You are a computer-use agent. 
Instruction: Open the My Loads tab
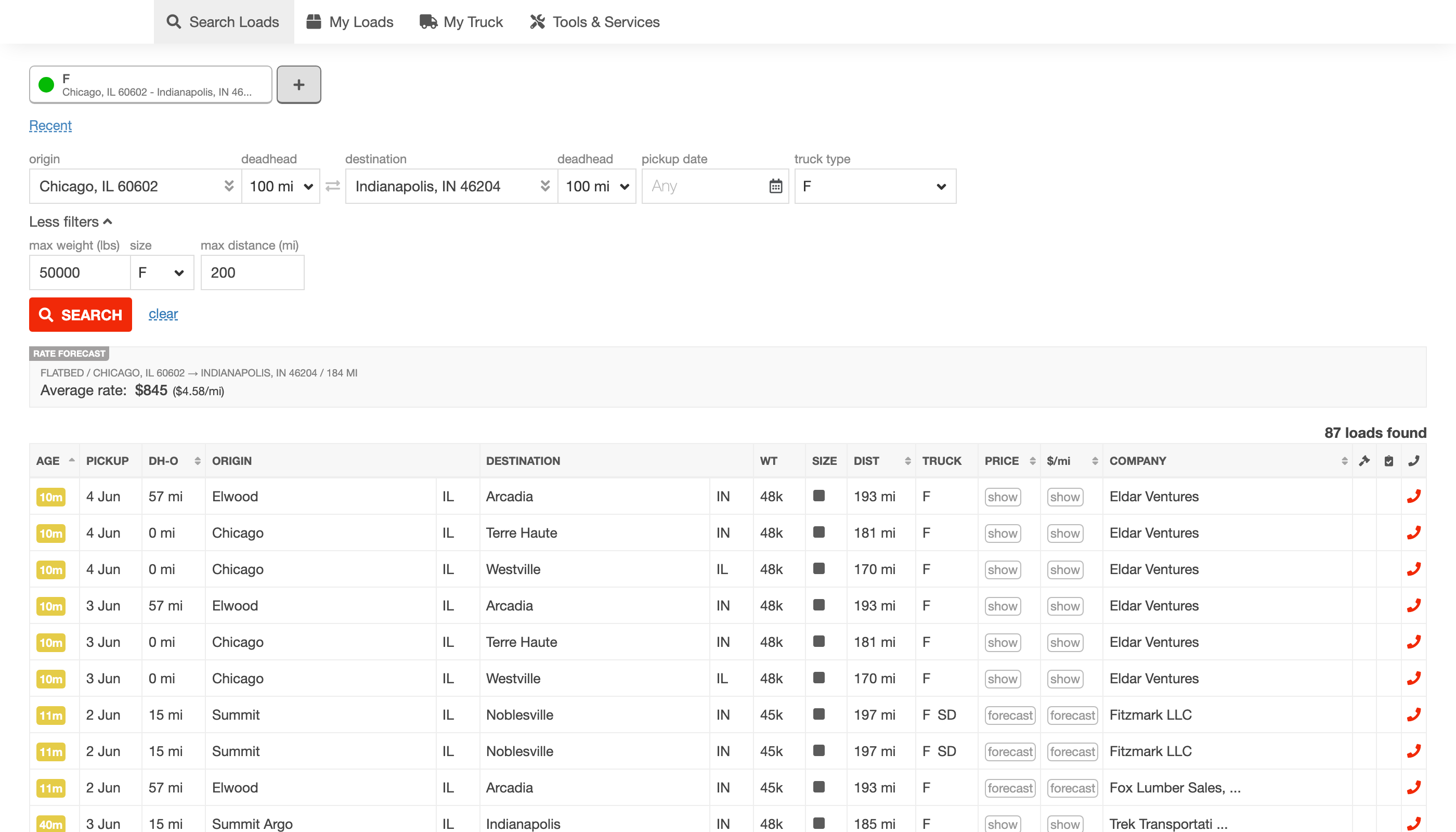pos(350,22)
